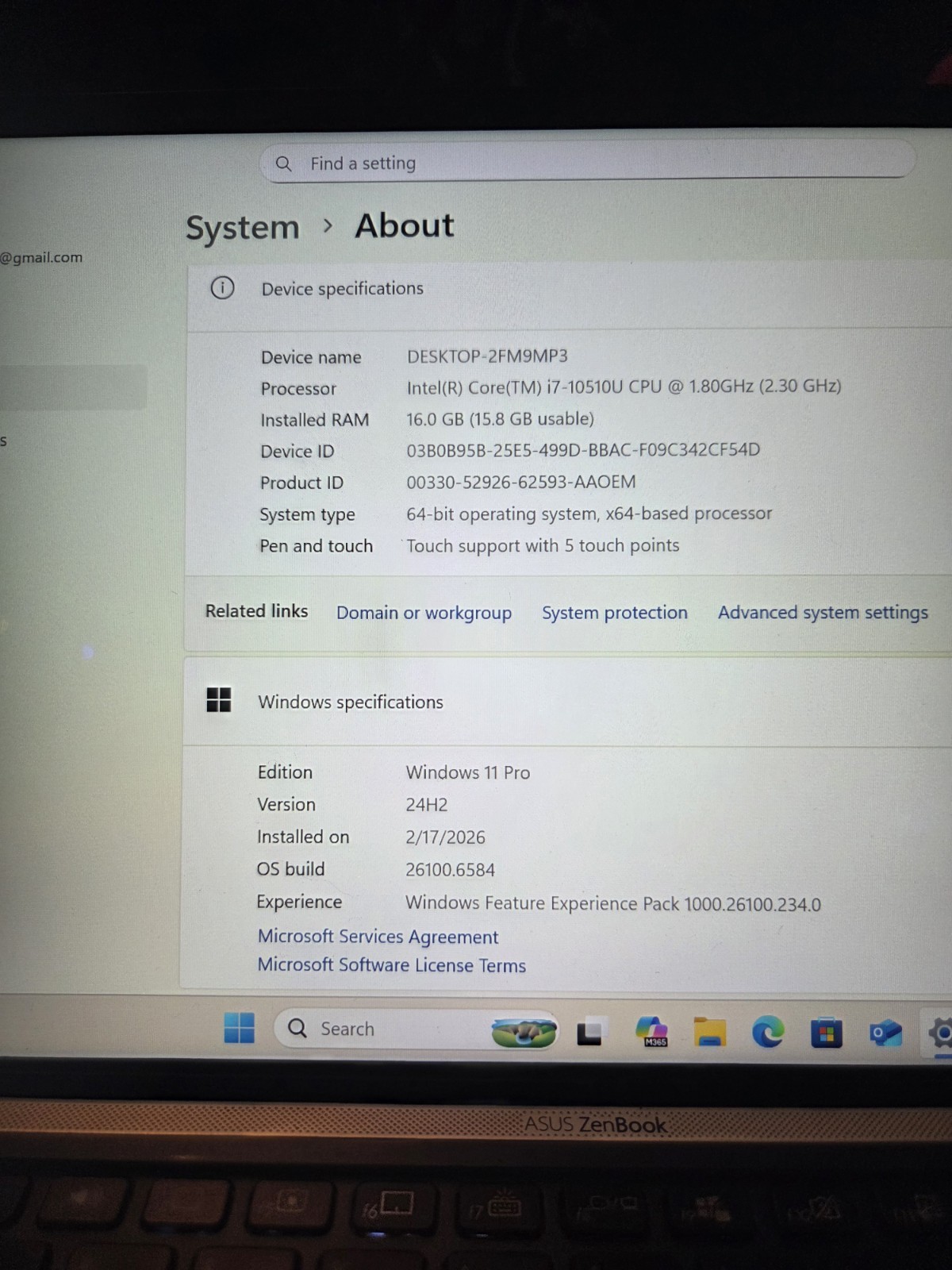The width and height of the screenshot is (952, 1270).
Task: Collapse the Windows specifications section header
Action: 567,702
